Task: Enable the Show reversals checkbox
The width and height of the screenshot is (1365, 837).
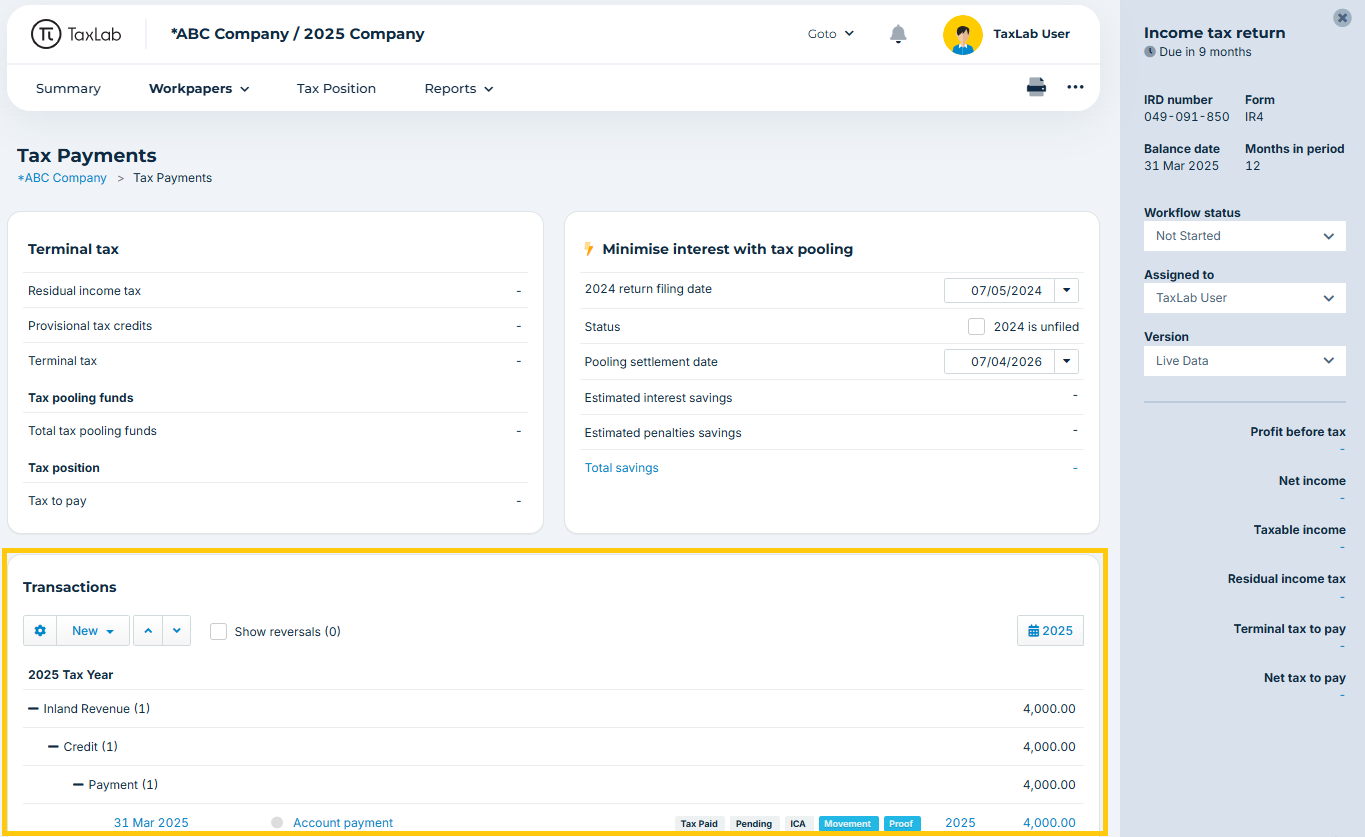Action: pyautogui.click(x=218, y=631)
